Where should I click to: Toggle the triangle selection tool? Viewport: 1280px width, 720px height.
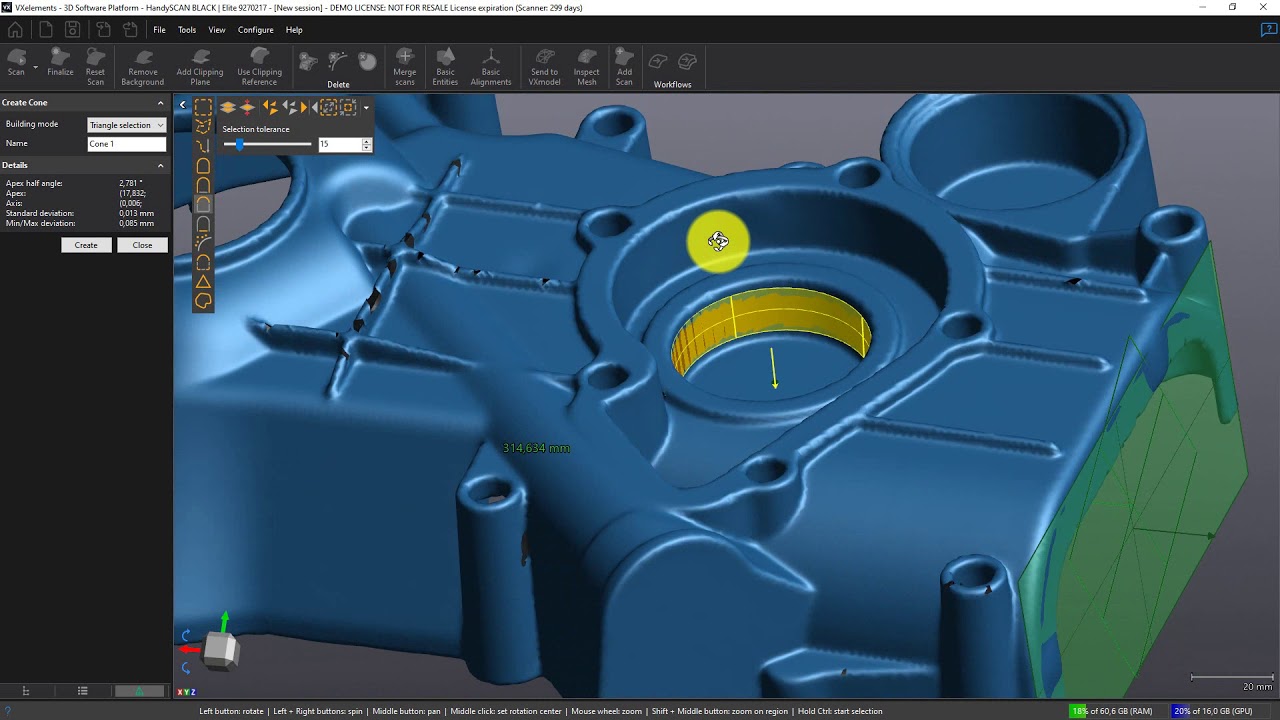coord(203,282)
